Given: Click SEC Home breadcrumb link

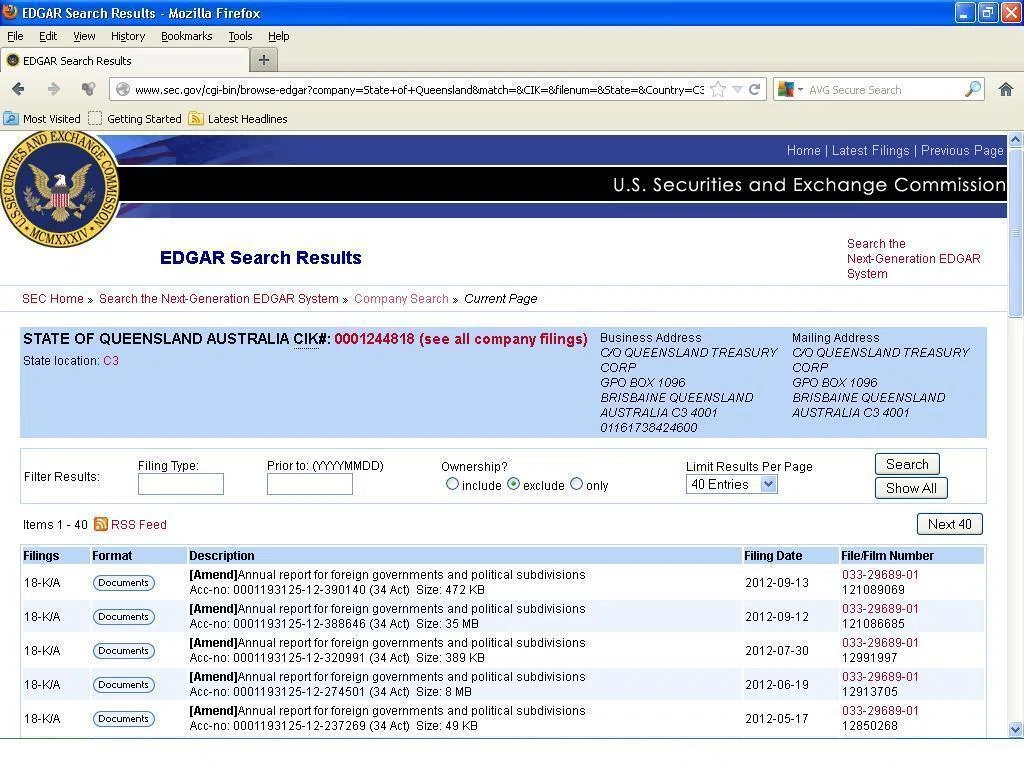Looking at the screenshot, I should point(53,298).
